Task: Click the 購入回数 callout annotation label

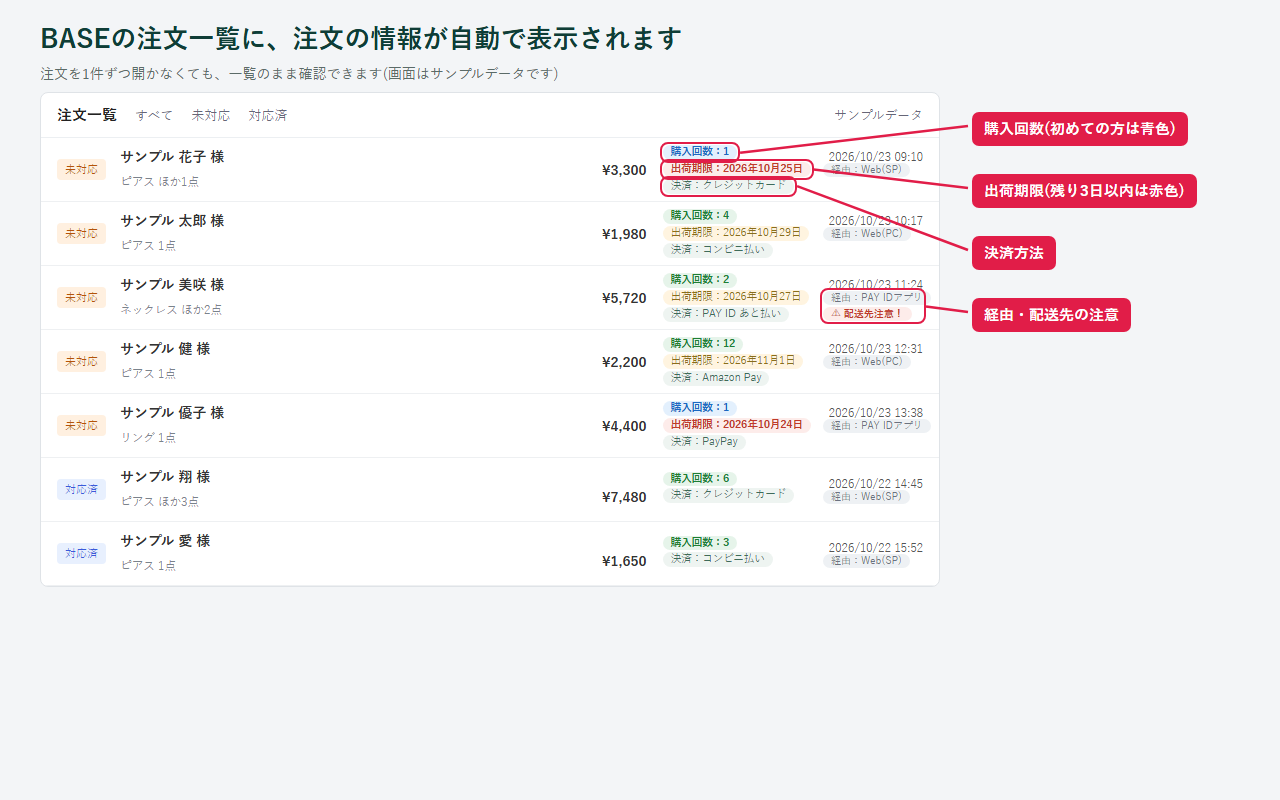Action: [1080, 129]
